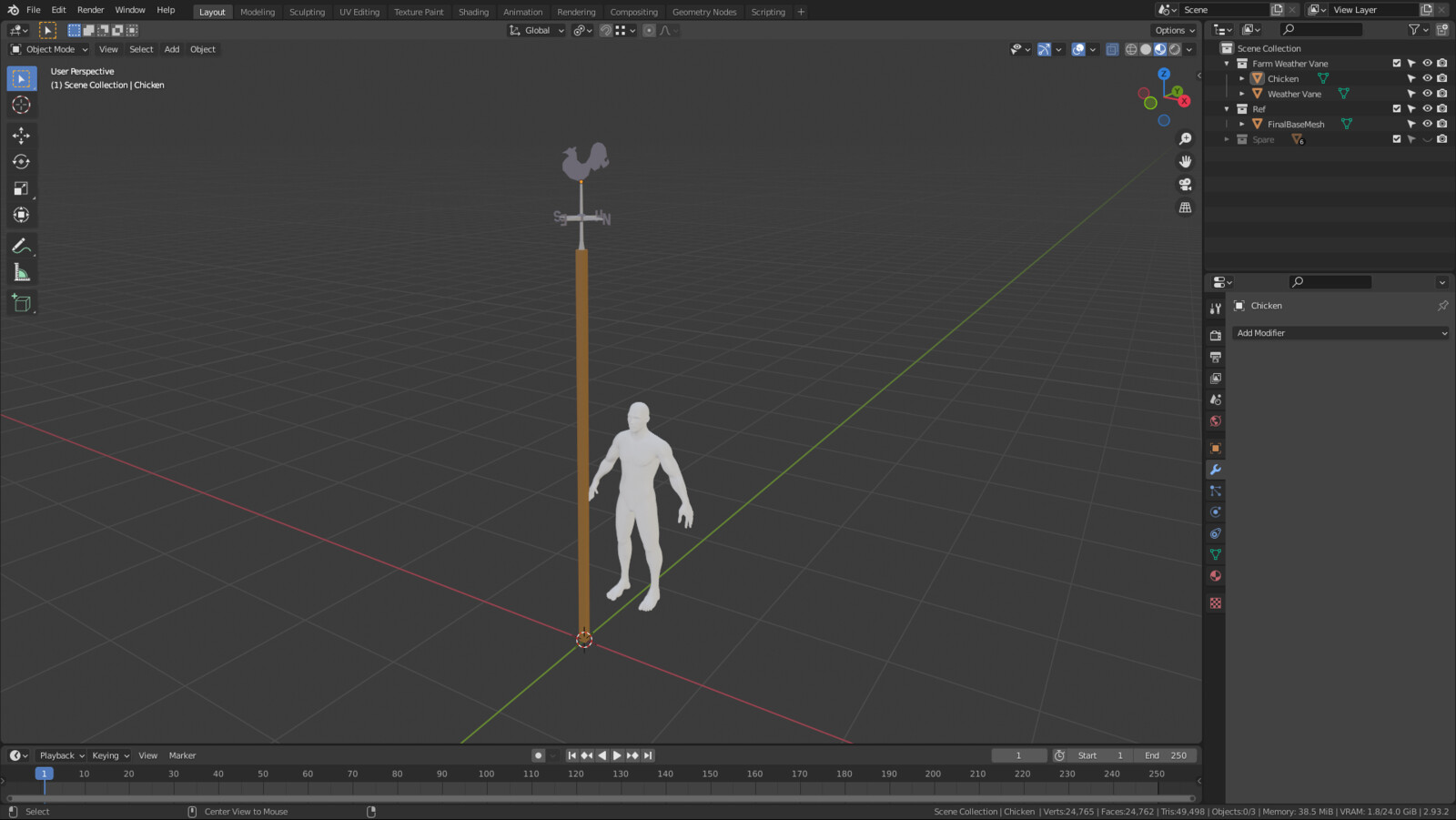Switch perspective/orthographic with grid icon
This screenshot has height=820, width=1456.
click(x=1185, y=208)
